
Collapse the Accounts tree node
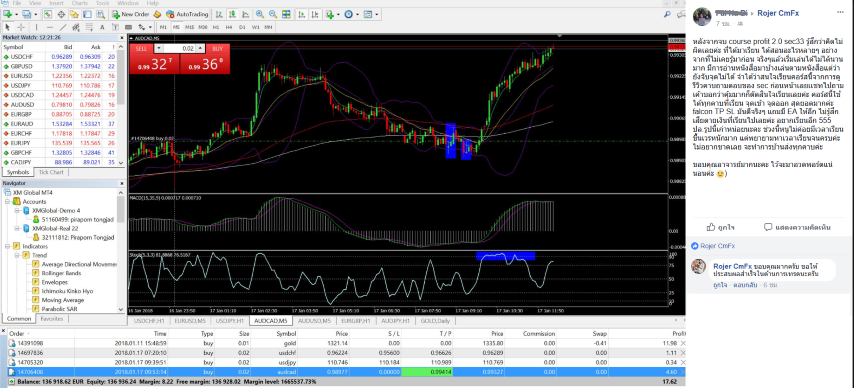pyautogui.click(x=8, y=202)
